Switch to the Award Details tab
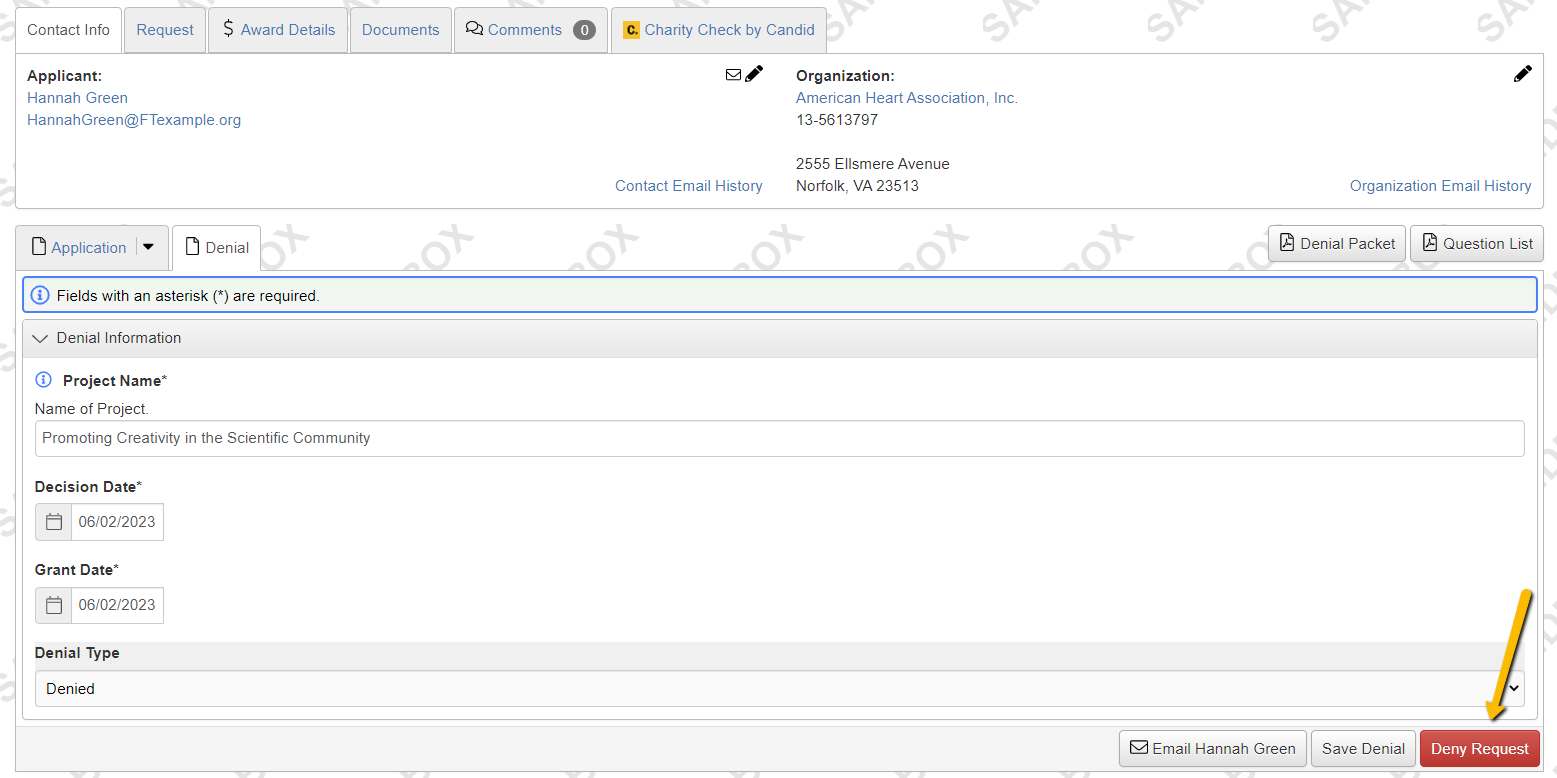 click(277, 29)
